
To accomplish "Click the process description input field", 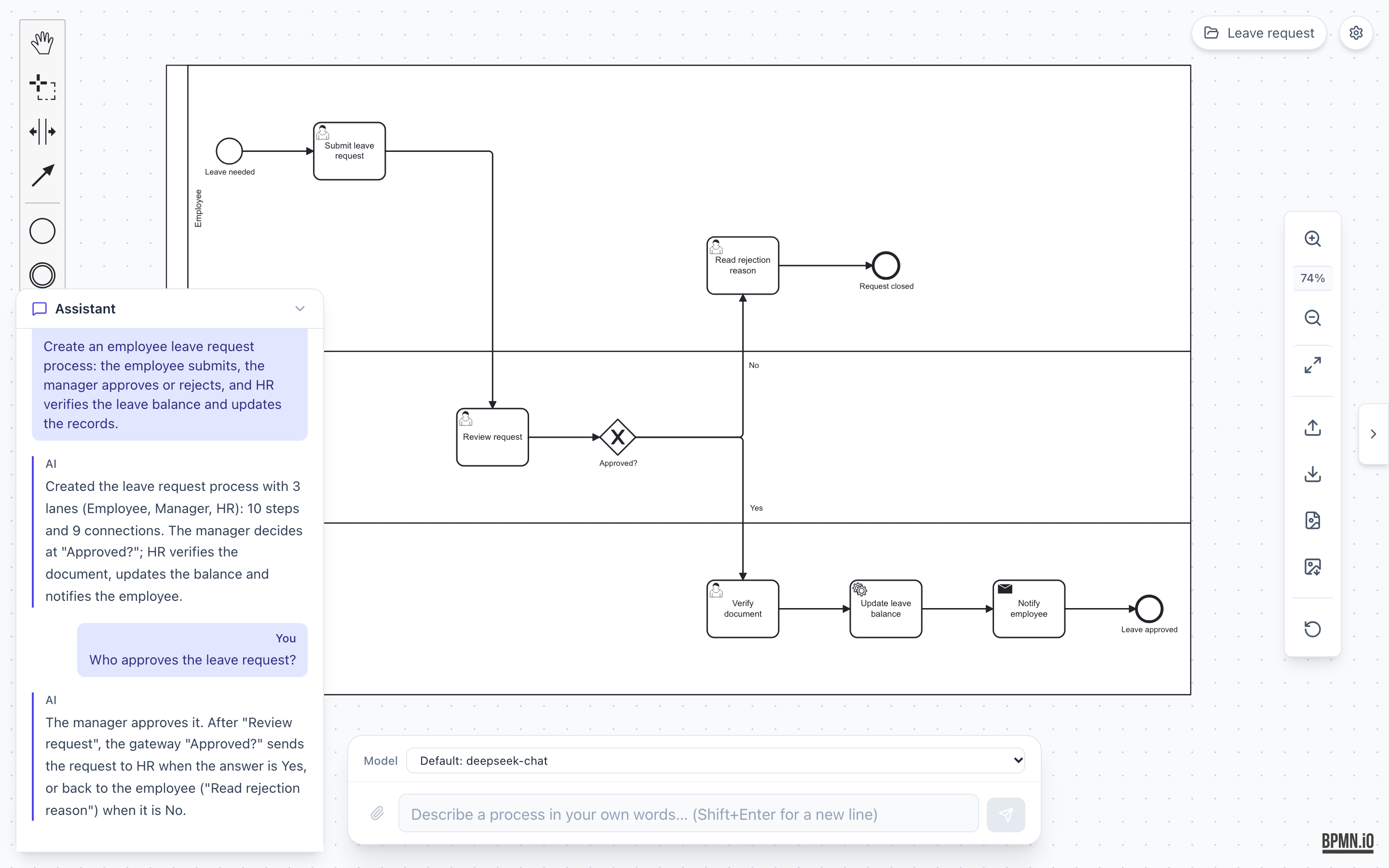I will coord(688,814).
